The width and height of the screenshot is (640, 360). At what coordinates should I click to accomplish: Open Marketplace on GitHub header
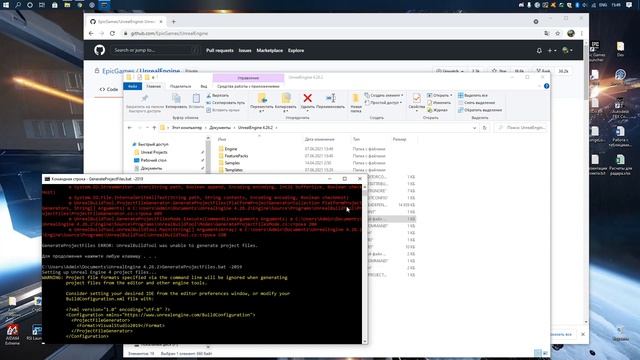pyautogui.click(x=269, y=51)
